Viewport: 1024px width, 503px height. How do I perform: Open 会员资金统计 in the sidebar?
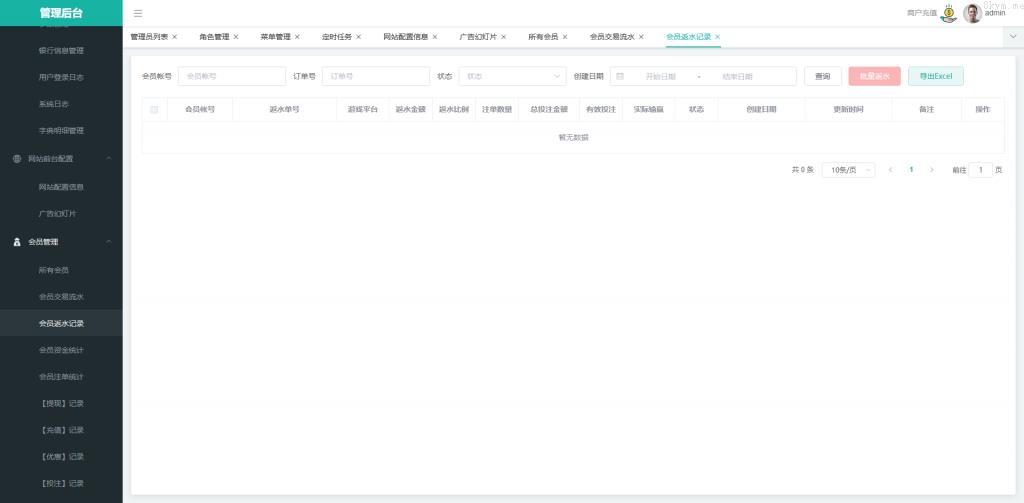pyautogui.click(x=61, y=350)
